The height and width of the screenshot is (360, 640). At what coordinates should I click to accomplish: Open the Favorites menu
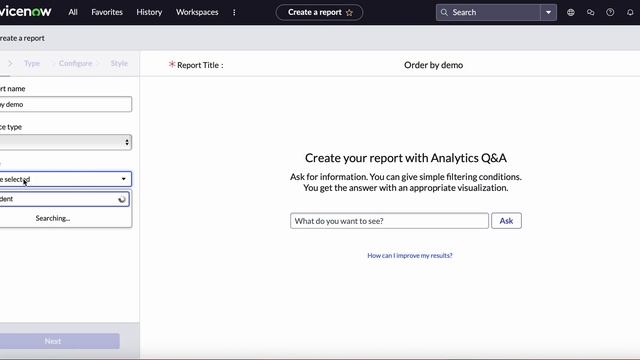click(x=107, y=12)
